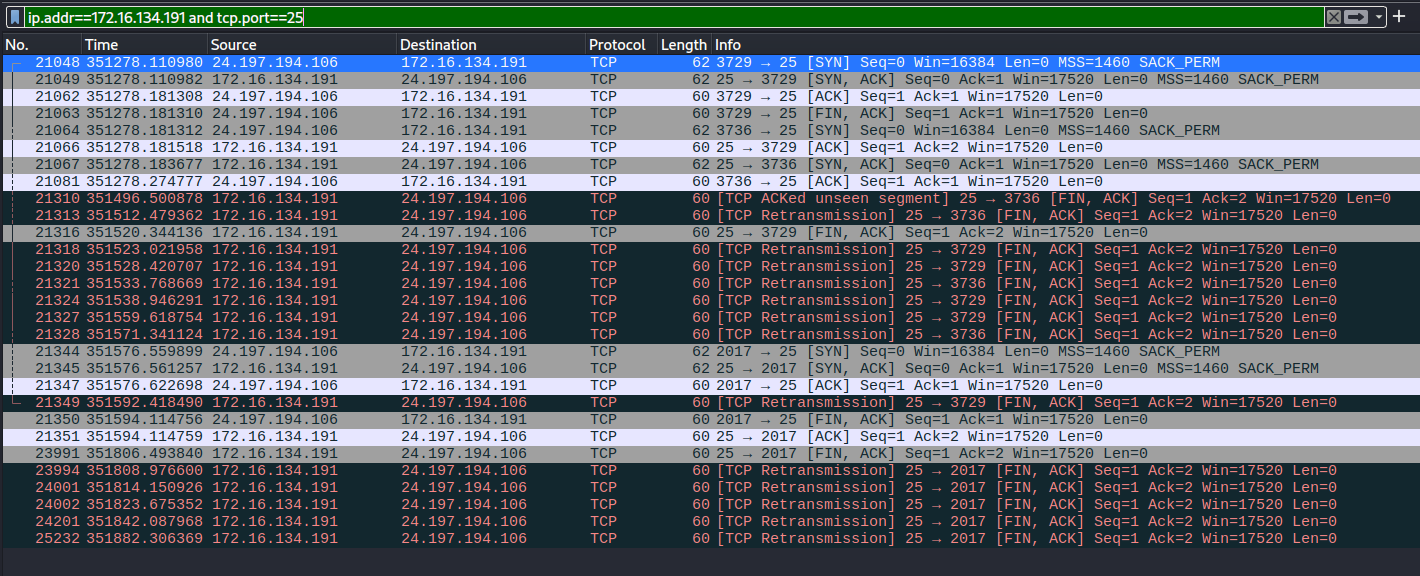Select packet 21310 TCP ACKed unseen segment
This screenshot has height=576, width=1420.
(710, 198)
